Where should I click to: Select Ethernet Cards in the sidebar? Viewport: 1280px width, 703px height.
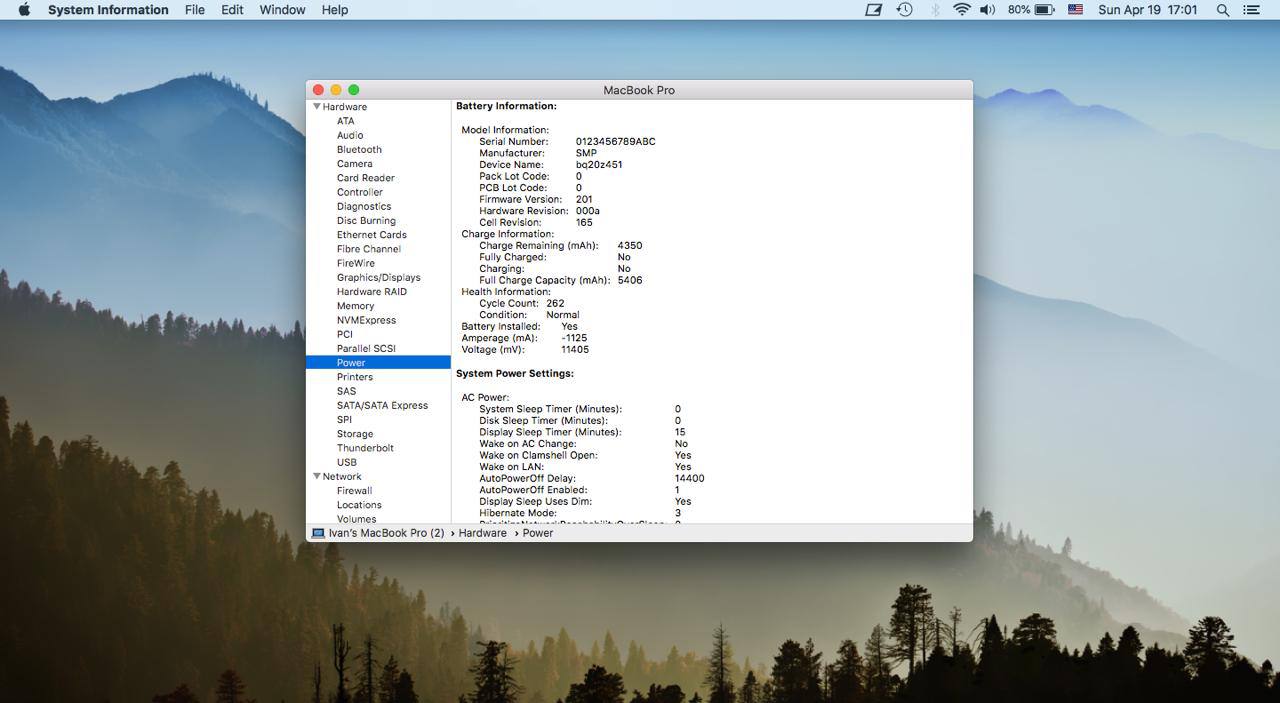[x=372, y=235]
